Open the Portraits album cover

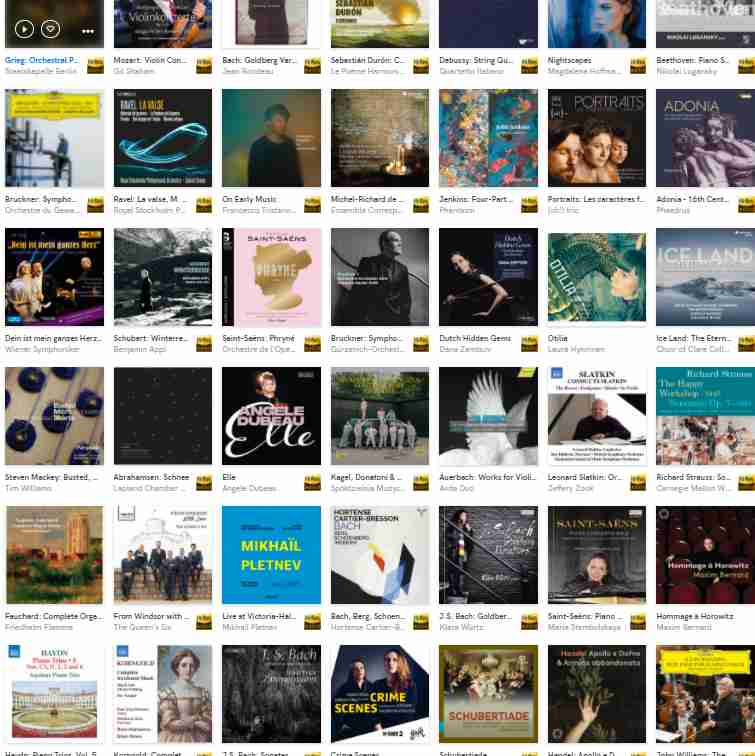point(597,138)
